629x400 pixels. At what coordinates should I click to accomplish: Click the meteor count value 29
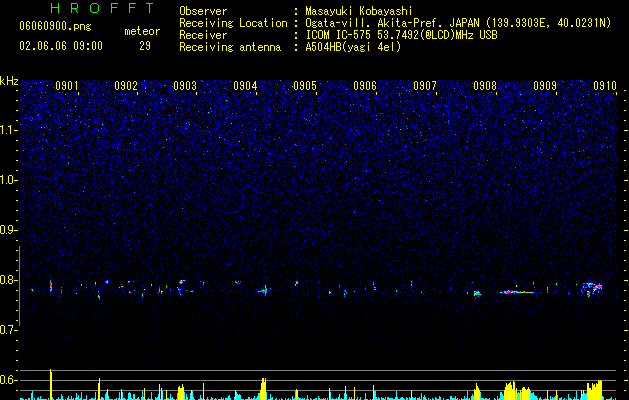(x=145, y=46)
